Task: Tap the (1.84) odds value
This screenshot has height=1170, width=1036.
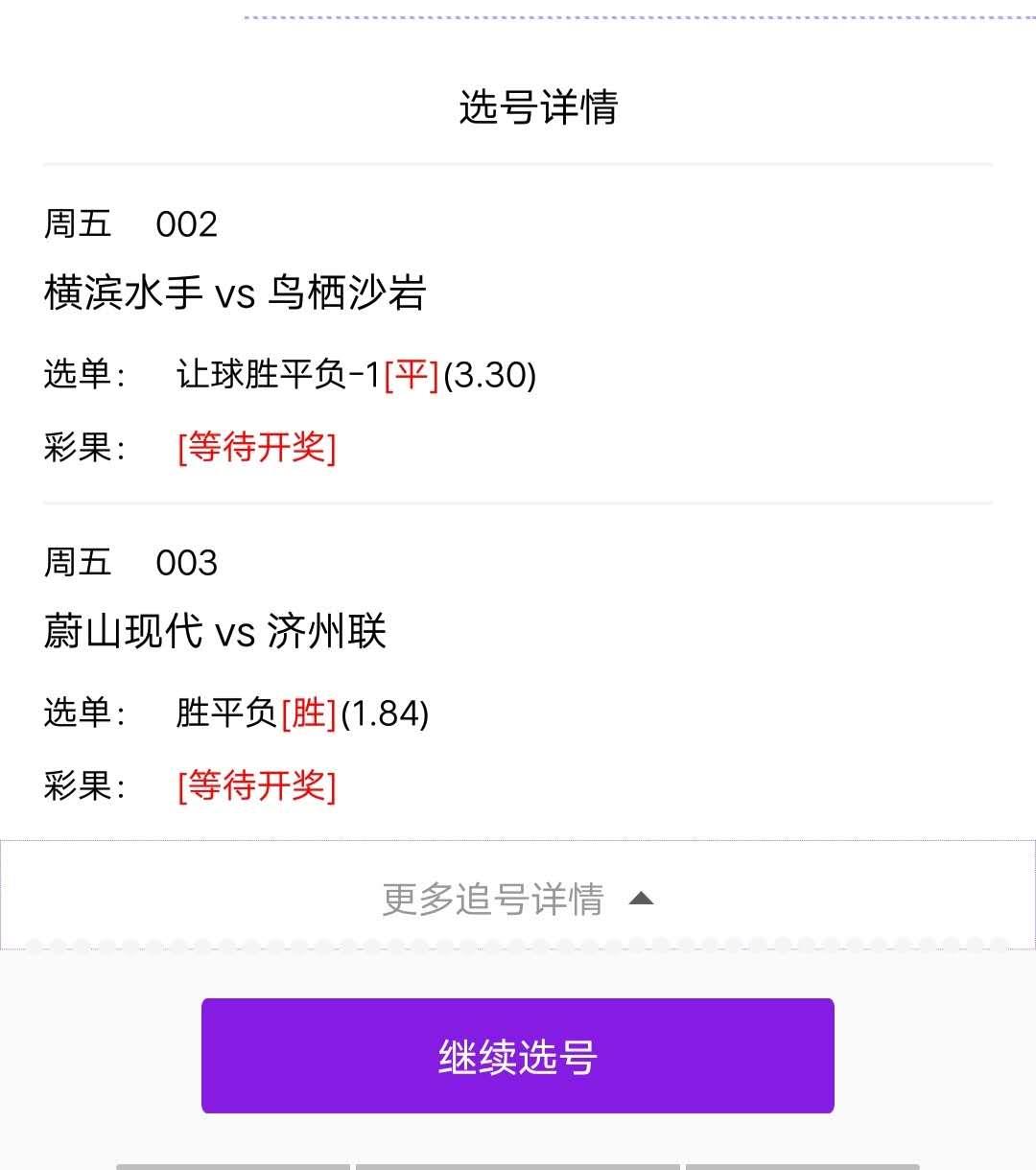Action: tap(385, 713)
